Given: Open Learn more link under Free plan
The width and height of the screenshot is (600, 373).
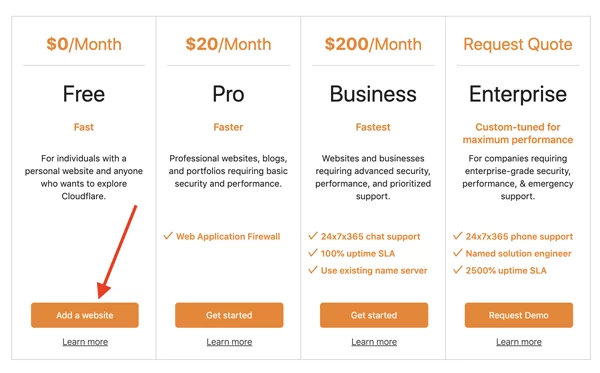Looking at the screenshot, I should [85, 342].
